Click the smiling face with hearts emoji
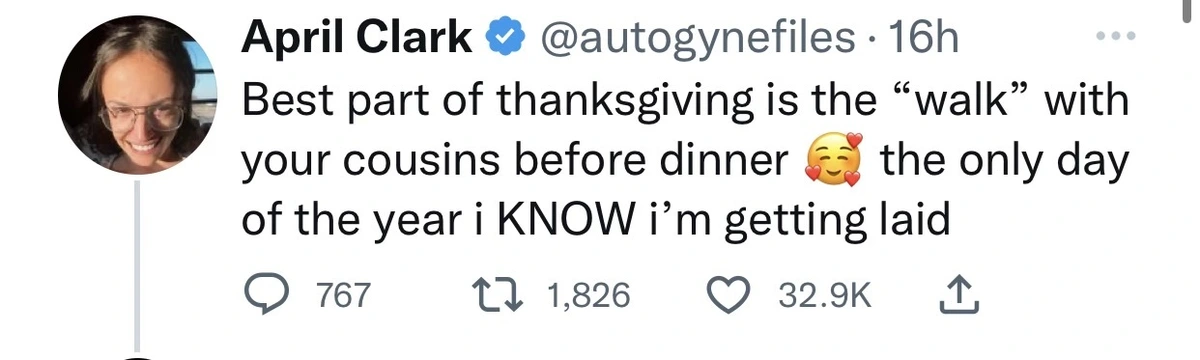The height and width of the screenshot is (360, 1200). [834, 162]
